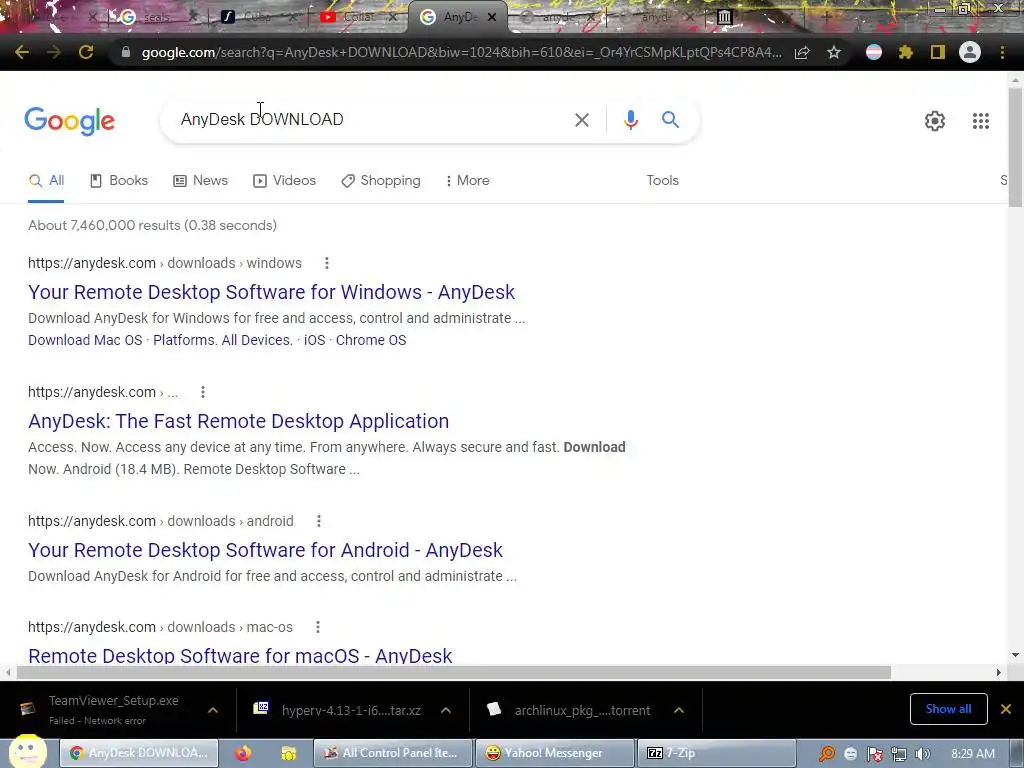1024x768 pixels.
Task: Select the All results tab
Action: (x=46, y=181)
